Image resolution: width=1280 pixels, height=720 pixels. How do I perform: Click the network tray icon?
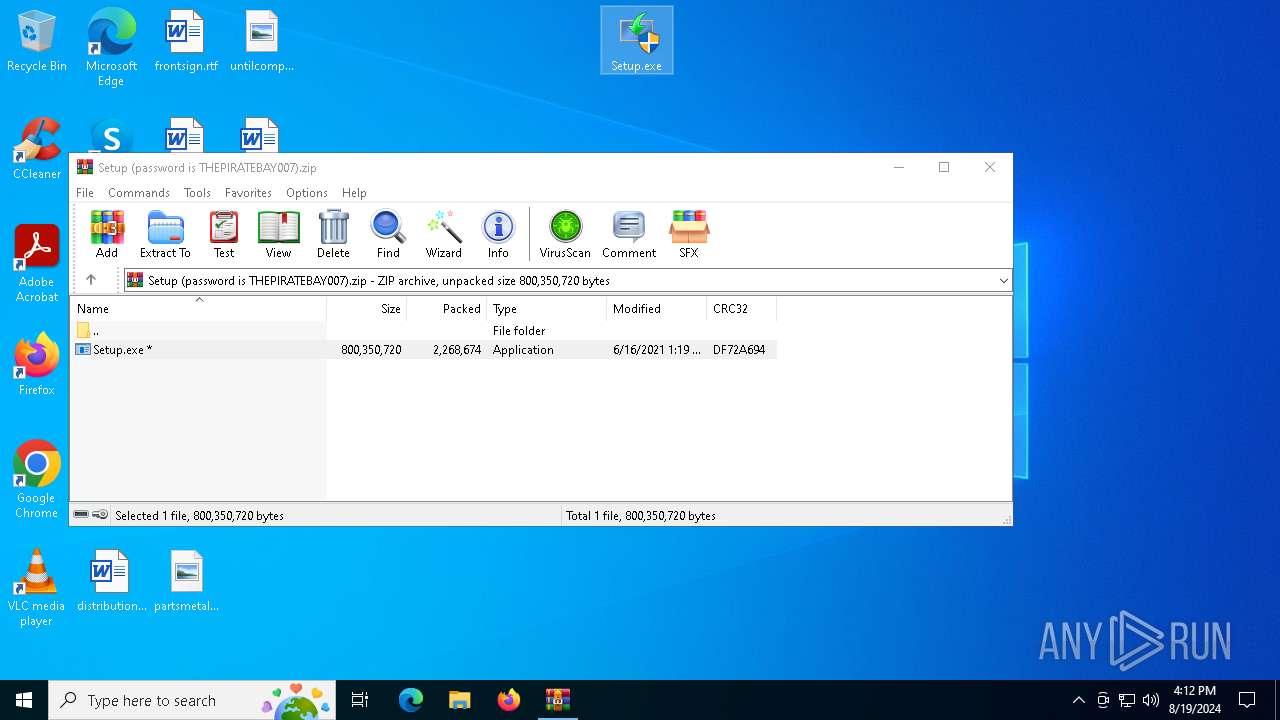point(1127,700)
